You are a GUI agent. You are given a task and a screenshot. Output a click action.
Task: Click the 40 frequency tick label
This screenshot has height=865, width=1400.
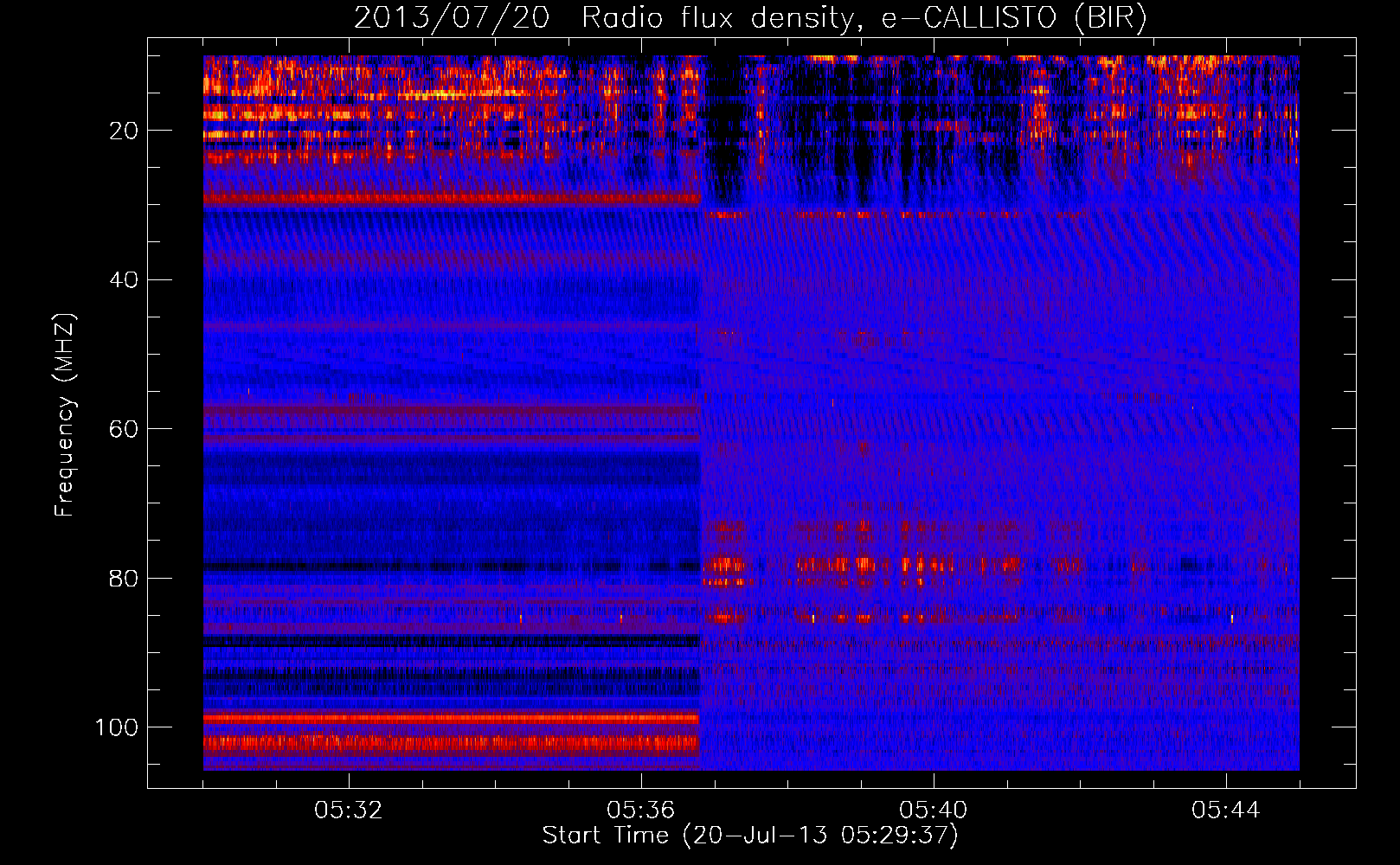coord(125,280)
